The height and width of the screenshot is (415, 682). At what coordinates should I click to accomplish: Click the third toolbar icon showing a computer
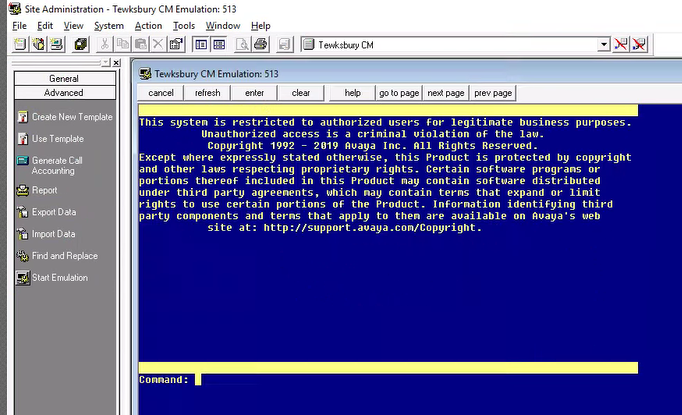(57, 44)
